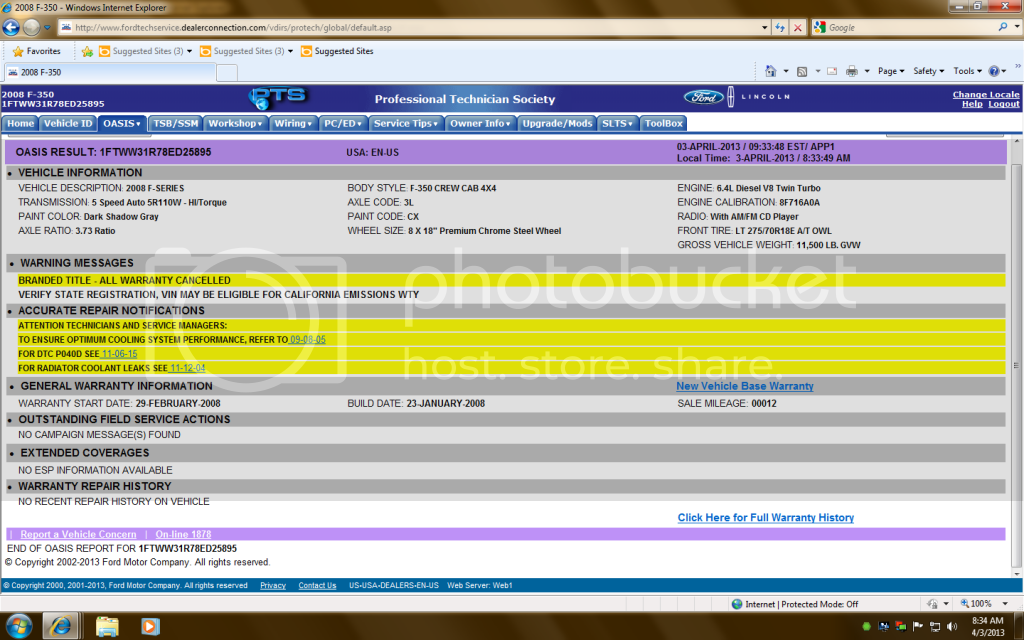Open the Safety menu dropdown
Screen dimensions: 1024x640
(928, 71)
